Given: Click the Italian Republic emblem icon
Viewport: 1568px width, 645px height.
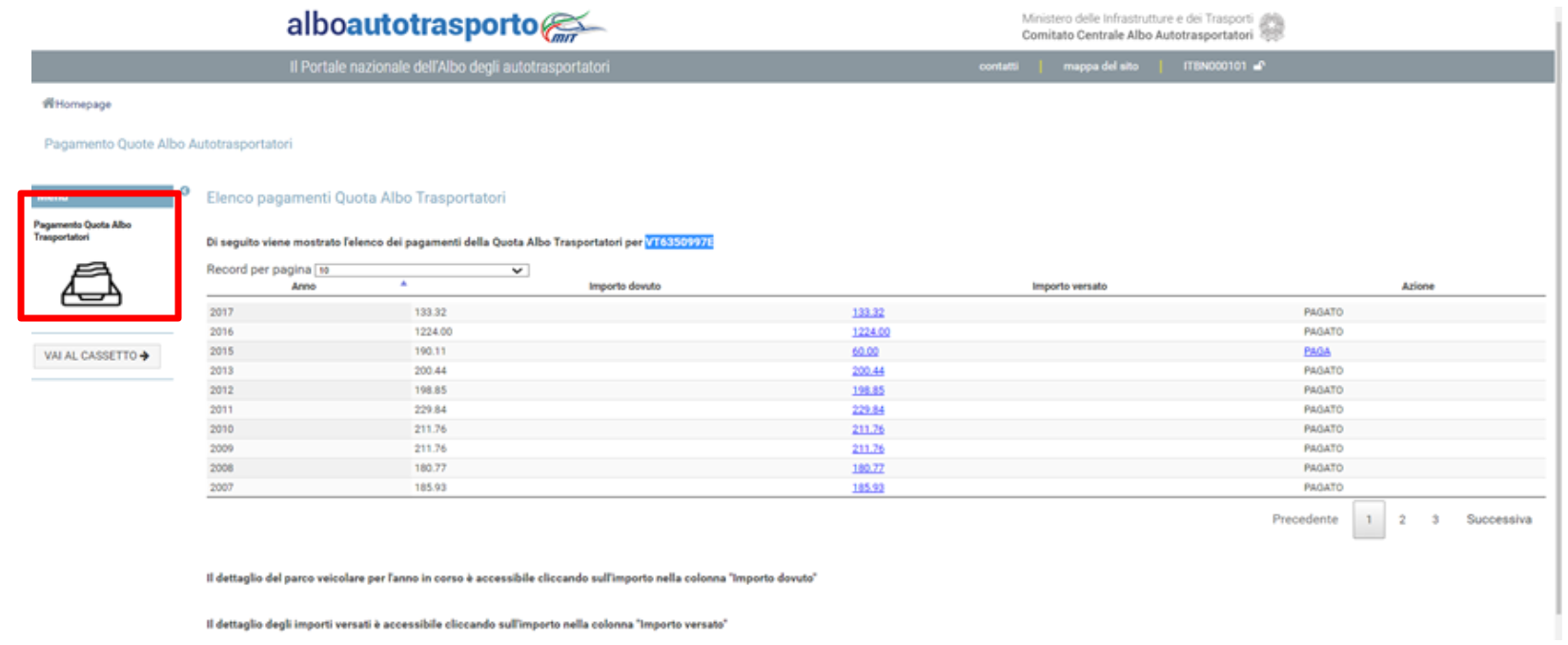Looking at the screenshot, I should coord(1272,27).
